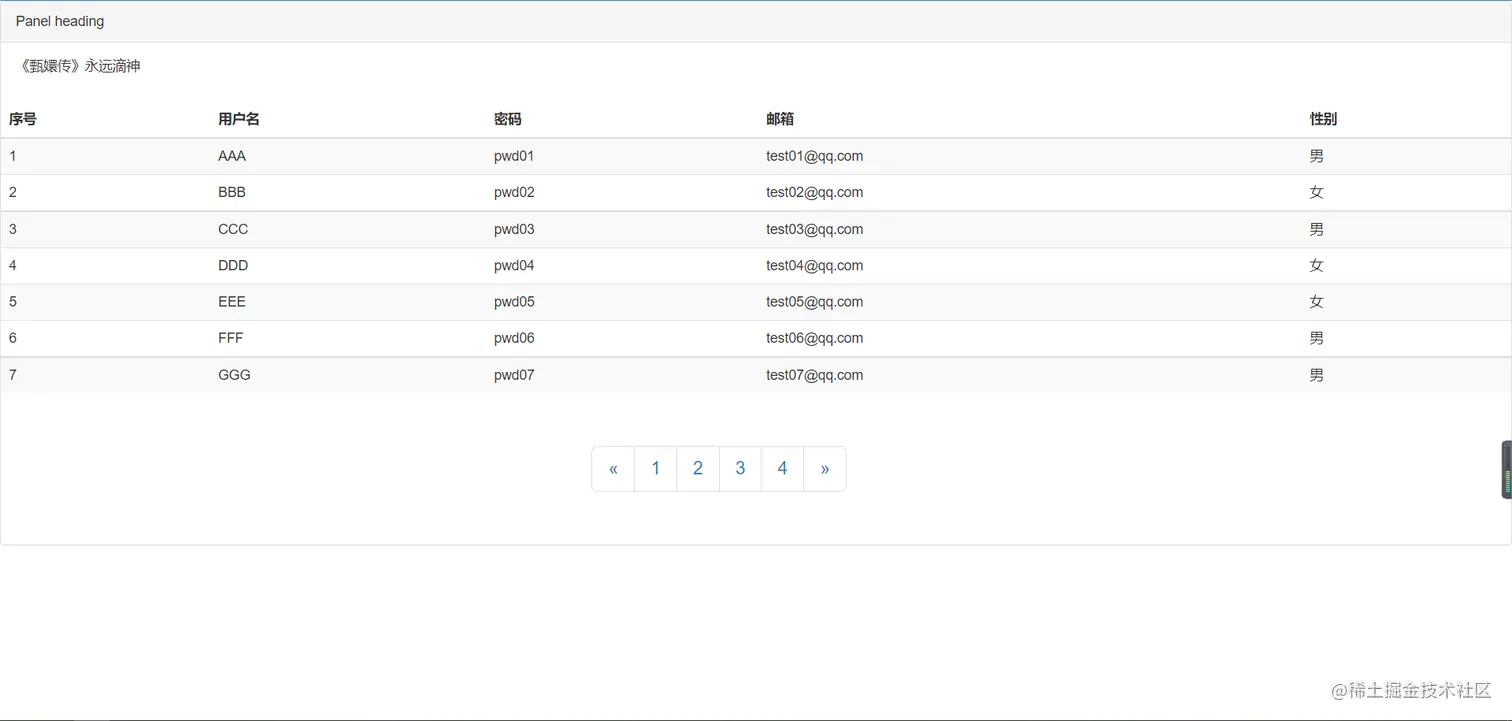Click gender cell in AAA row
Screen dimensions: 1512x721
point(1316,156)
